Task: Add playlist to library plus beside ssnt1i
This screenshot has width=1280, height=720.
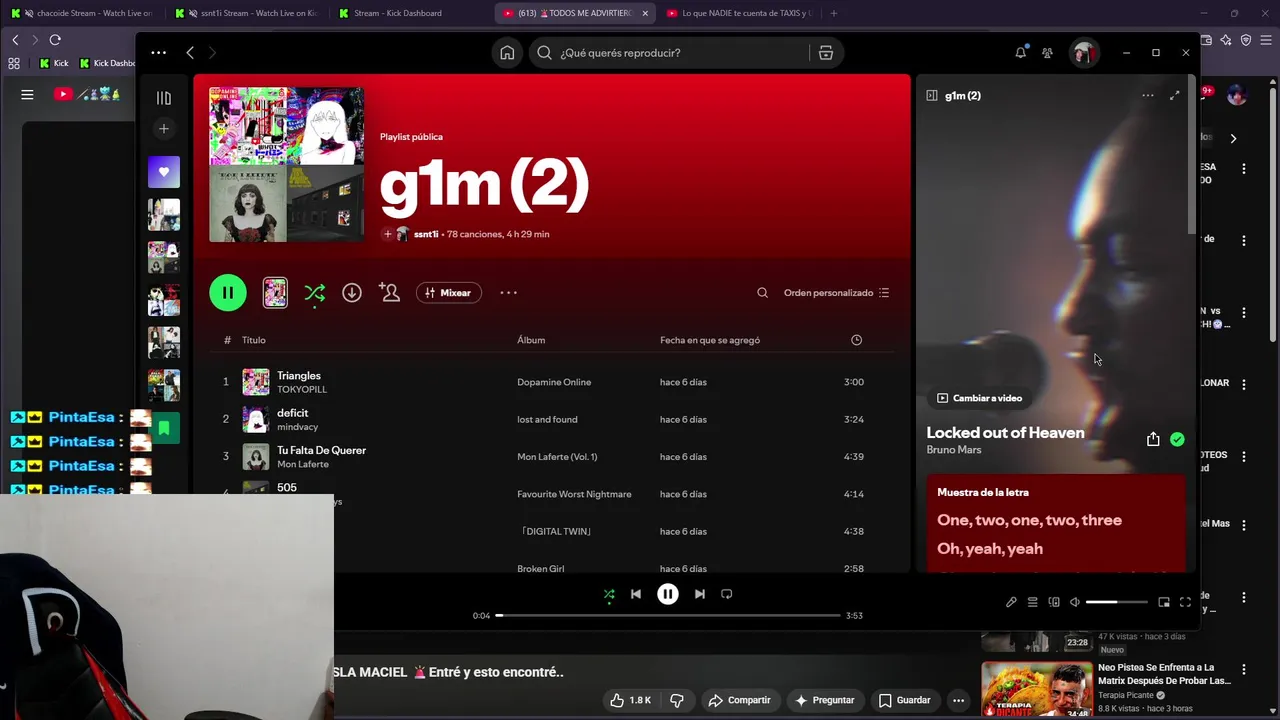Action: coord(387,234)
